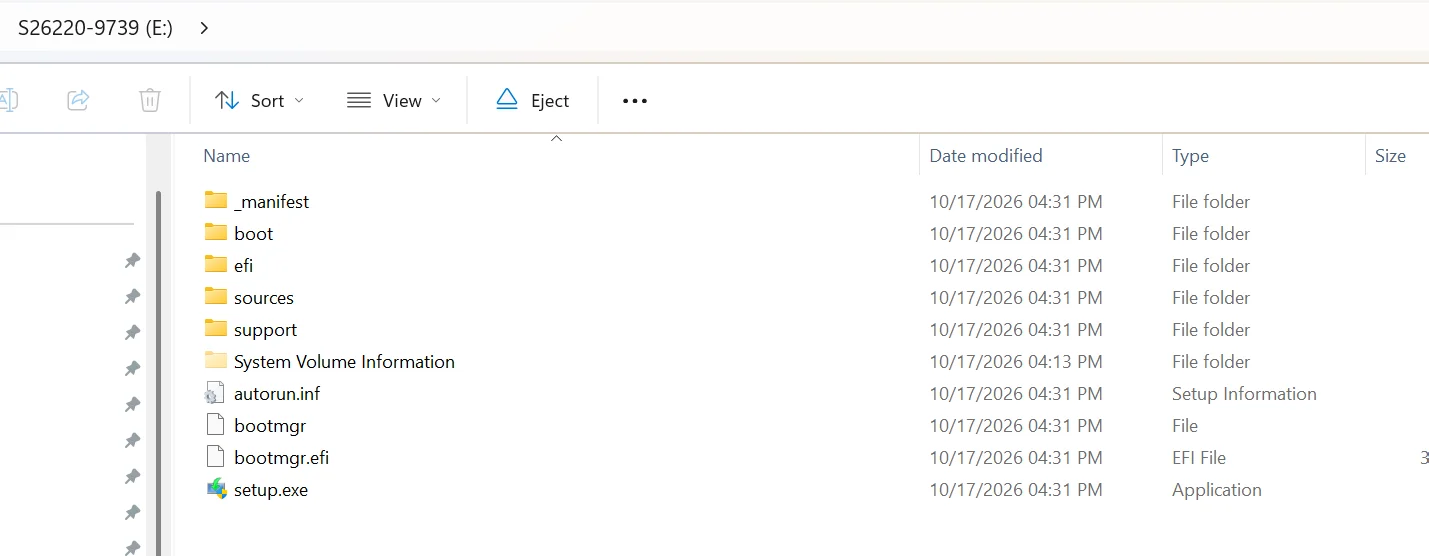
Task: Click the _manifest folder name
Action: point(272,202)
